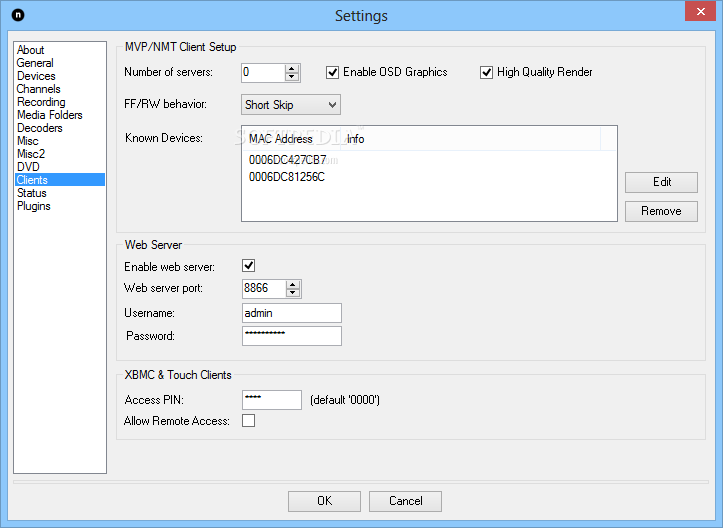Select Recording in the sidebar list
The image size is (723, 528).
click(41, 101)
